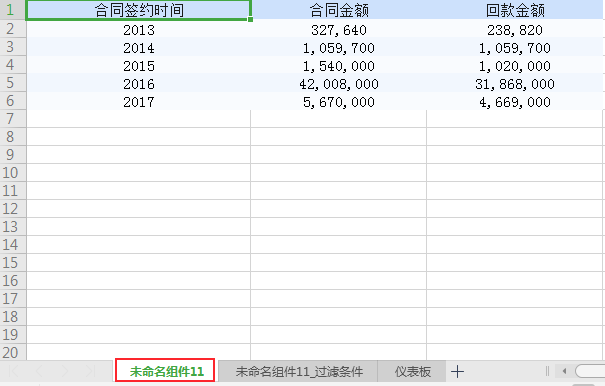This screenshot has width=605, height=386.
Task: Open the 仪表板 sheet tab
Action: coord(412,372)
